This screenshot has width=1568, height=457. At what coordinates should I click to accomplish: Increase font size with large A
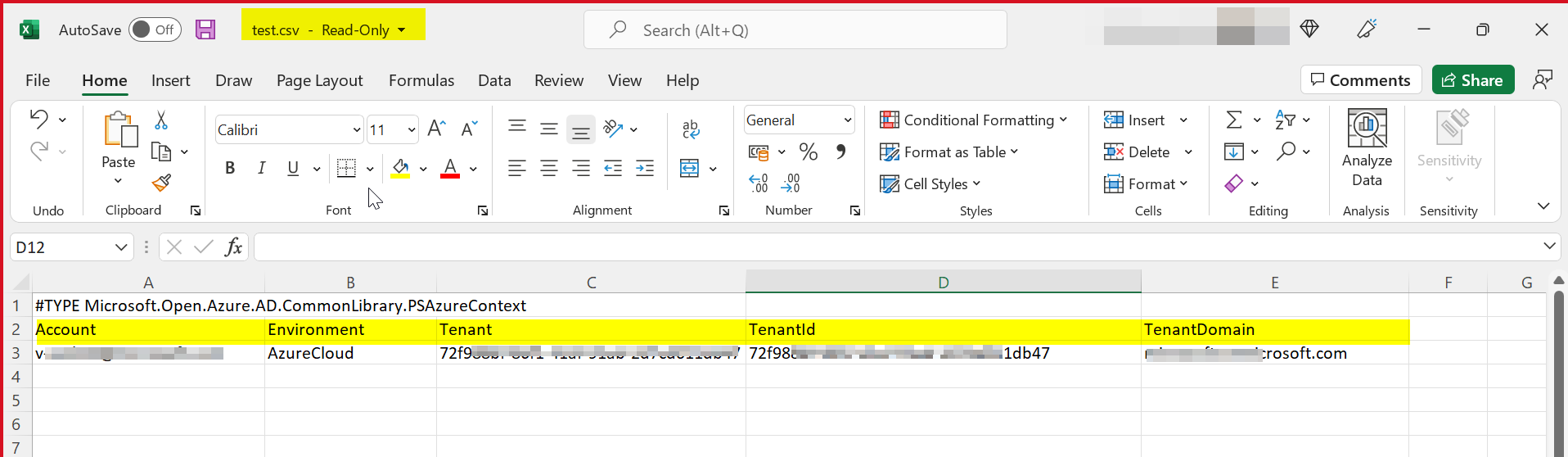click(436, 129)
